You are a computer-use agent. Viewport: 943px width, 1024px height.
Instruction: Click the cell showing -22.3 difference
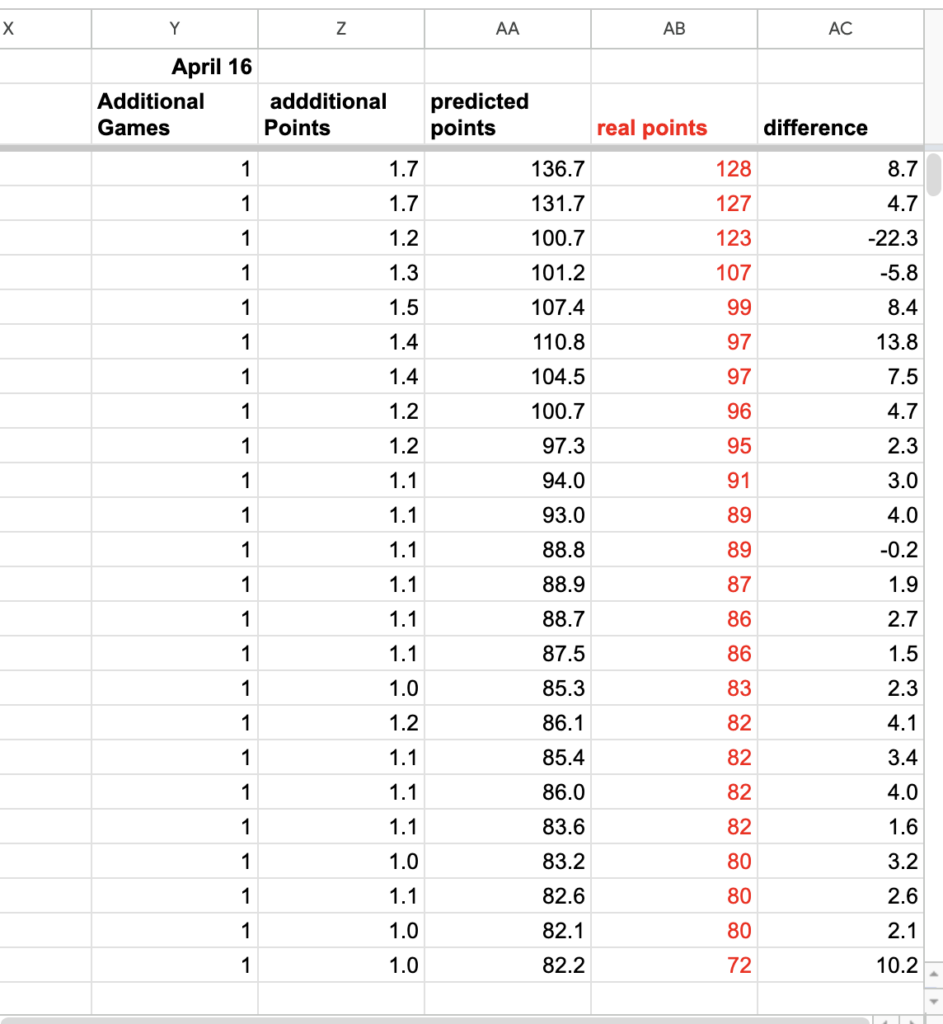point(840,238)
